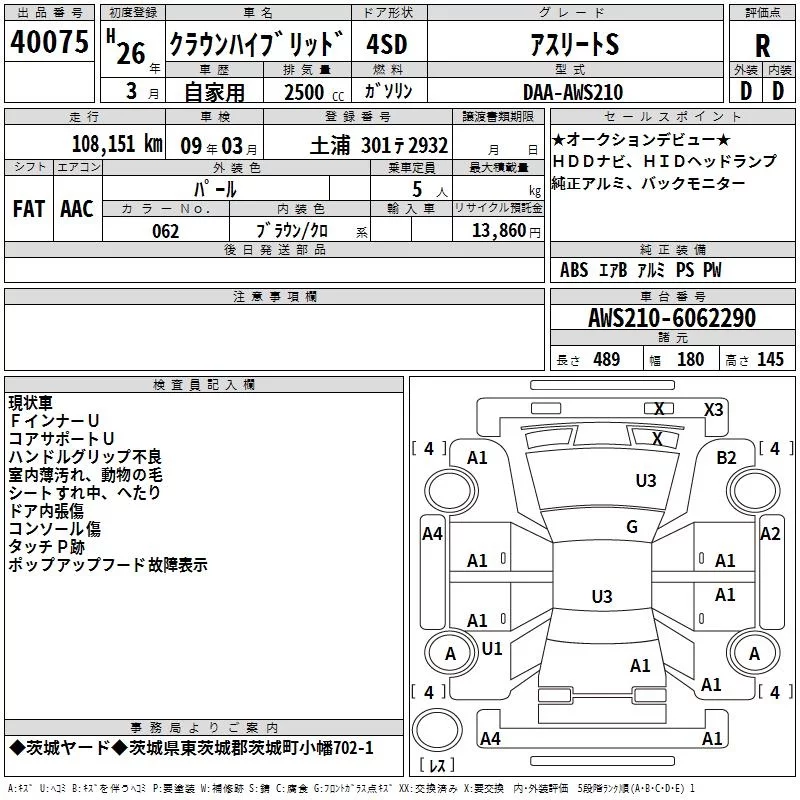The width and height of the screenshot is (800, 800).
Task: Select the lot number 40075
Action: click(x=49, y=42)
